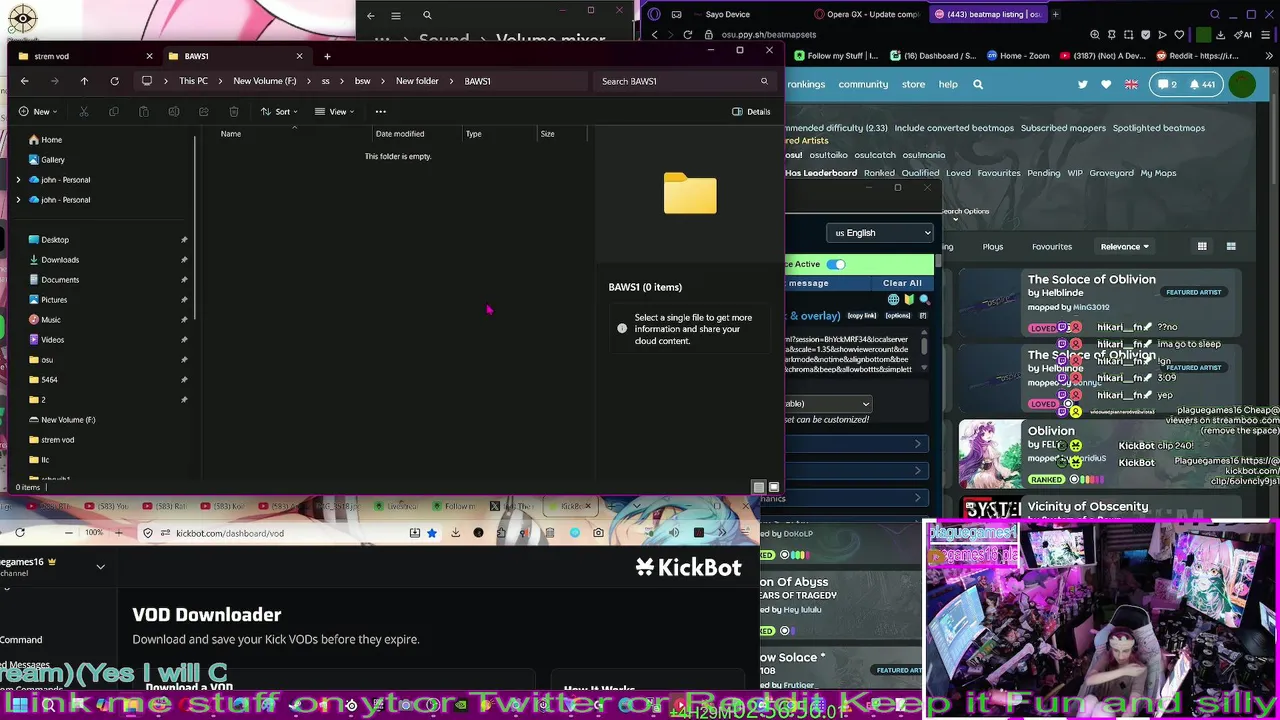Click the Clear All button
Viewport: 1280px width, 720px height.
902,283
